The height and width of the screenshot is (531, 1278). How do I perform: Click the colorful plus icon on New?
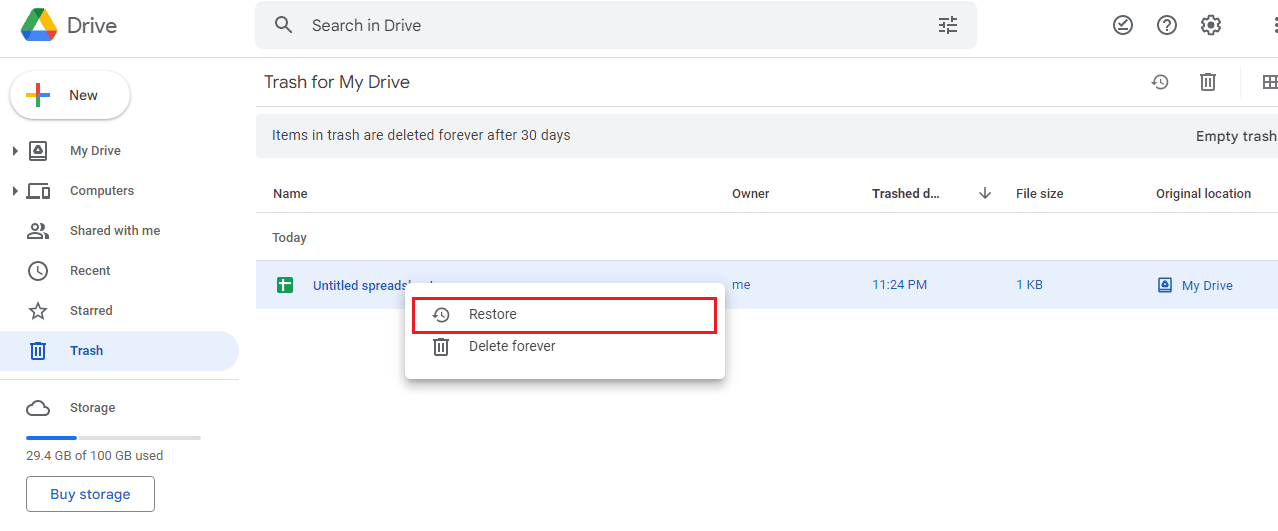[38, 96]
